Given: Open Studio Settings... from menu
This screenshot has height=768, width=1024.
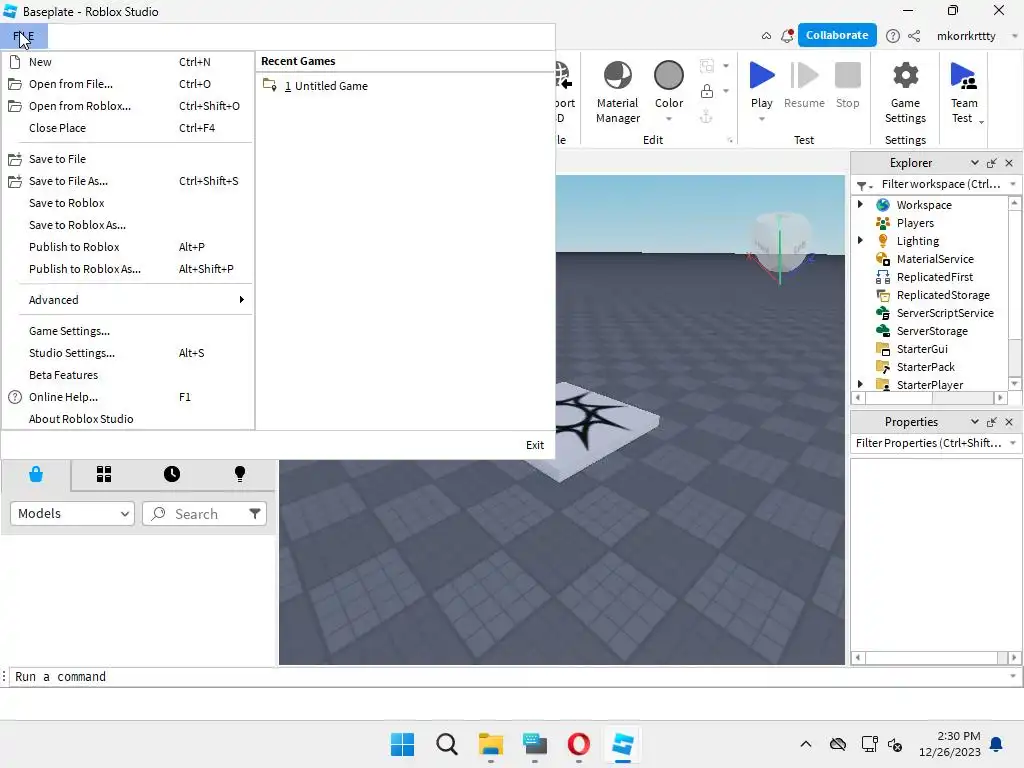Looking at the screenshot, I should pos(128,353).
